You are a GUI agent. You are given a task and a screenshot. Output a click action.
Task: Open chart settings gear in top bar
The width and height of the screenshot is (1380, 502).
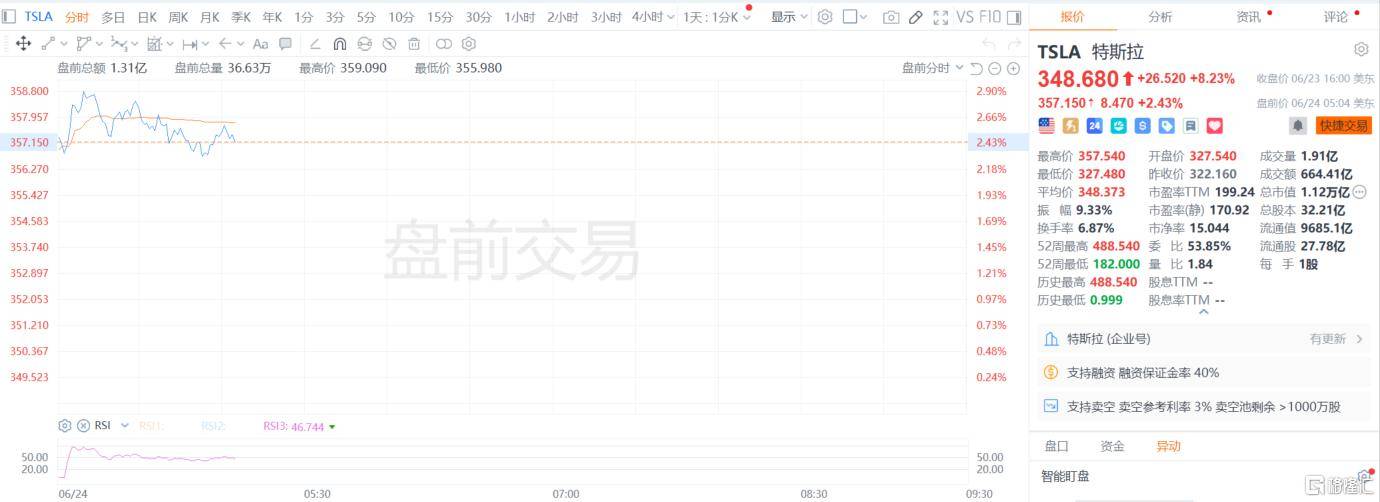[x=825, y=17]
